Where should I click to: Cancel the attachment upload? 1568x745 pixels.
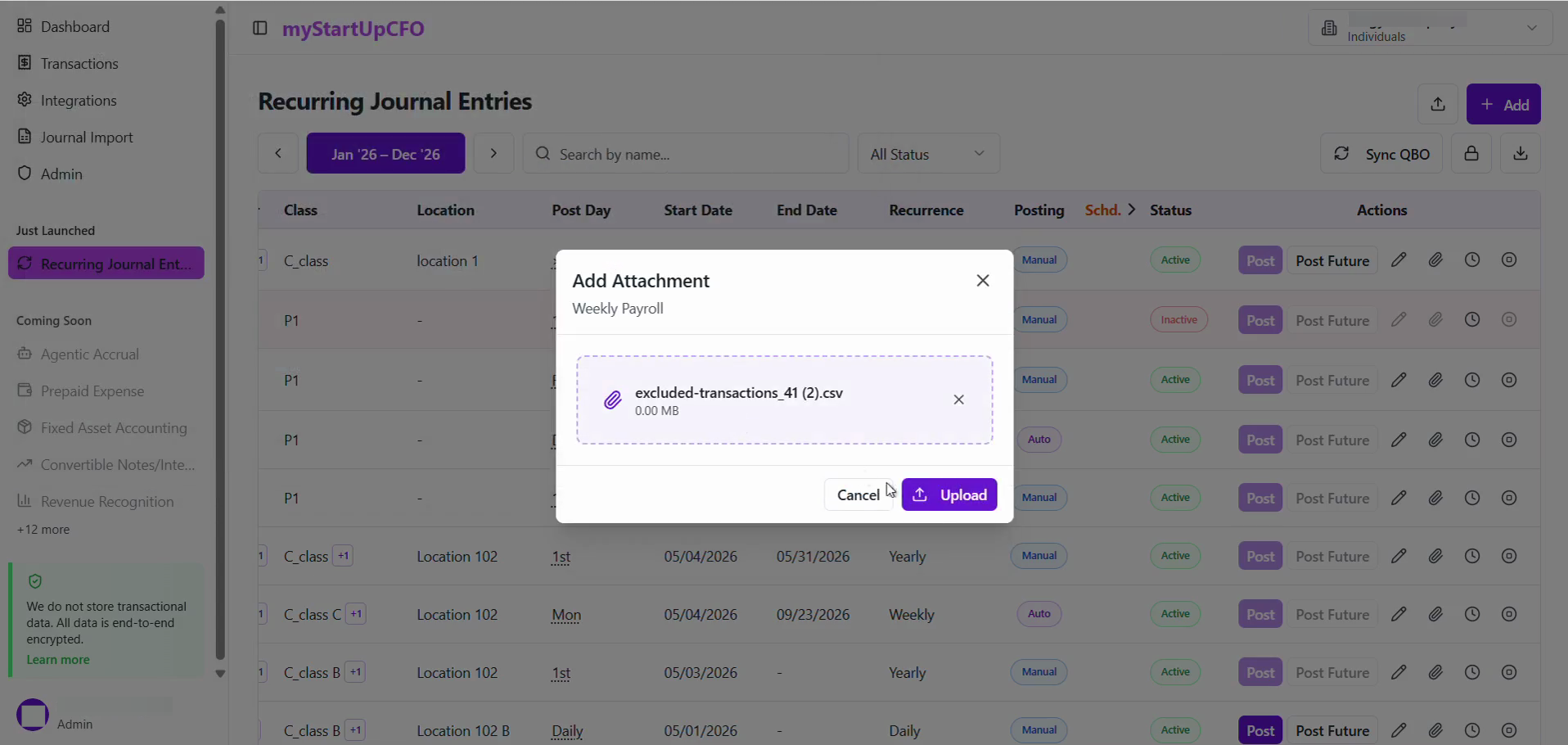pyautogui.click(x=858, y=494)
